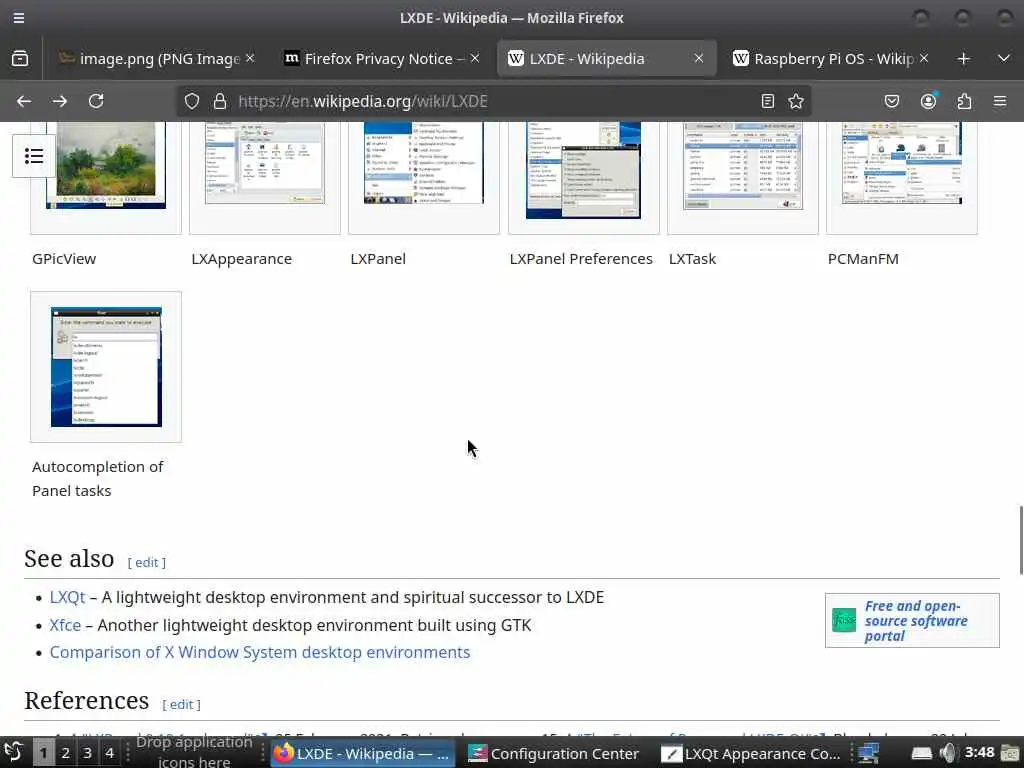
Task: Close the Firefox Privacy Notice tab
Action: 475,59
